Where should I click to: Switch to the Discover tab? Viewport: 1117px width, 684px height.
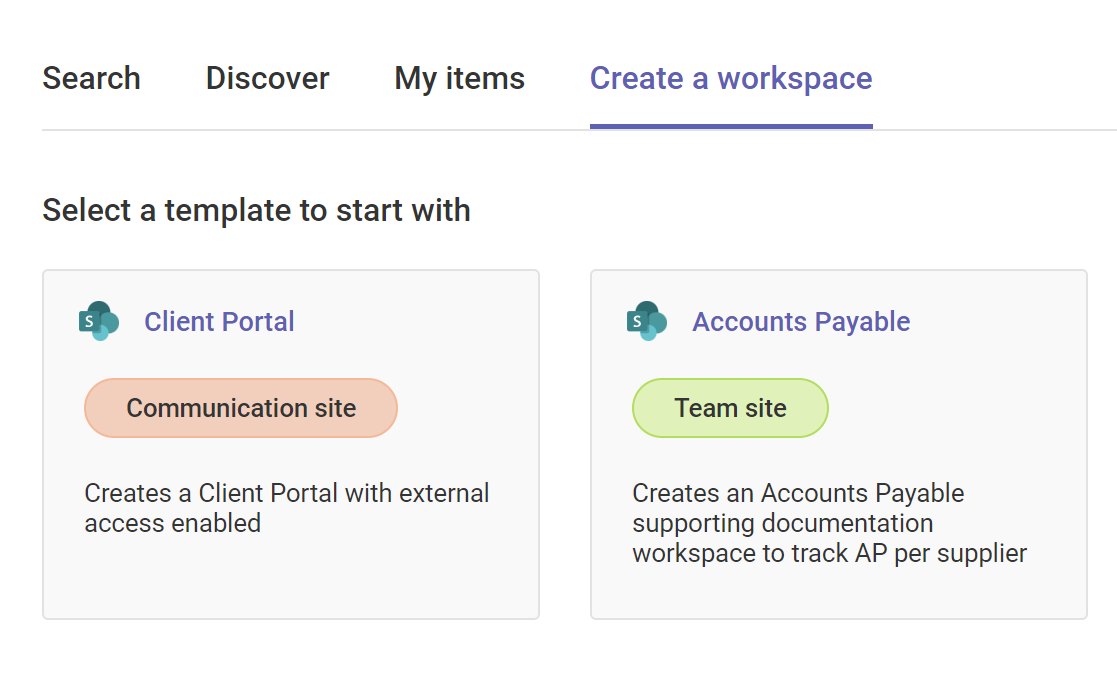(267, 78)
